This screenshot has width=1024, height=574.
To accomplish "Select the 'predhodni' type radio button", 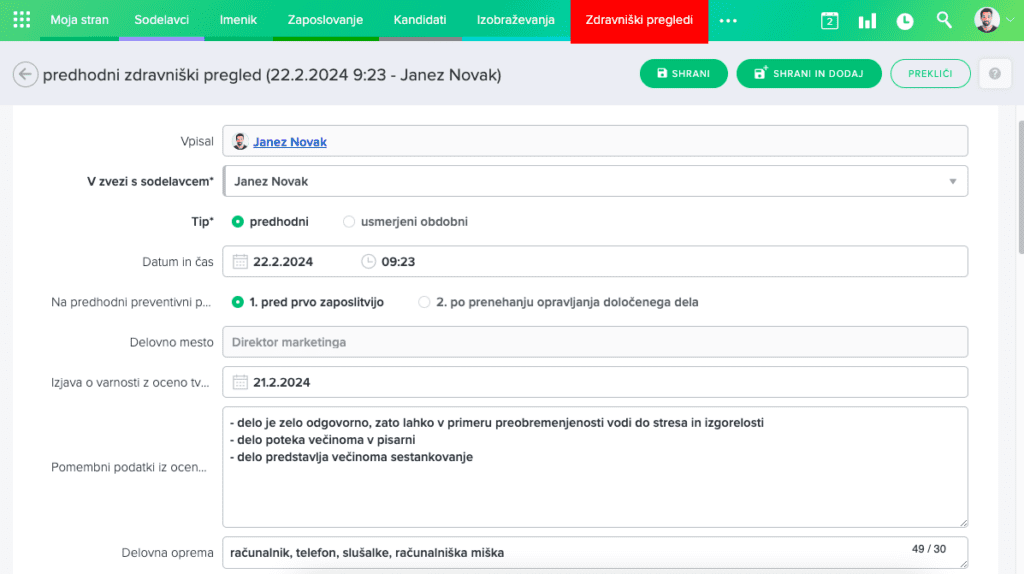I will tap(238, 222).
